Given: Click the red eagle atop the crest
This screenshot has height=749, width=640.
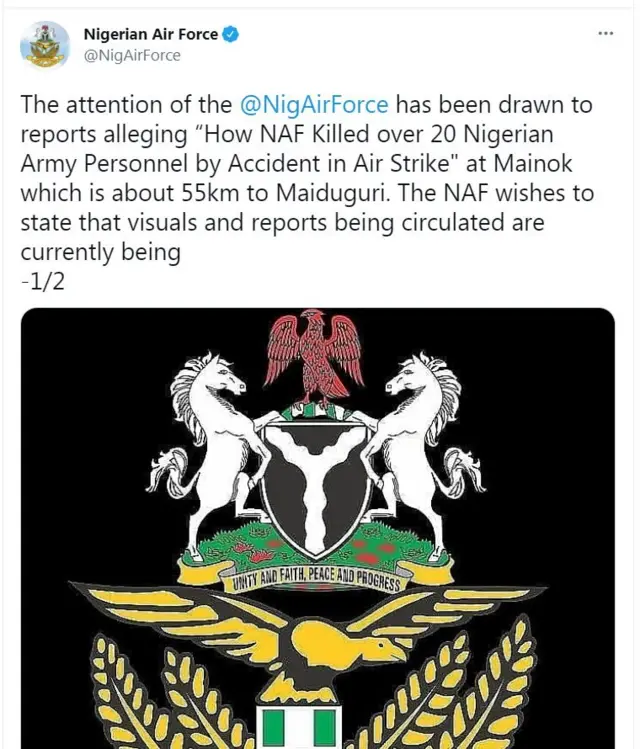Looking at the screenshot, I should coord(315,350).
